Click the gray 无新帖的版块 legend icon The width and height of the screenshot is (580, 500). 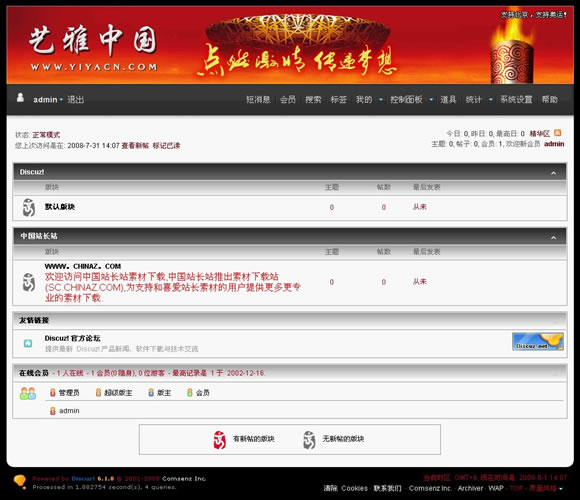309,440
